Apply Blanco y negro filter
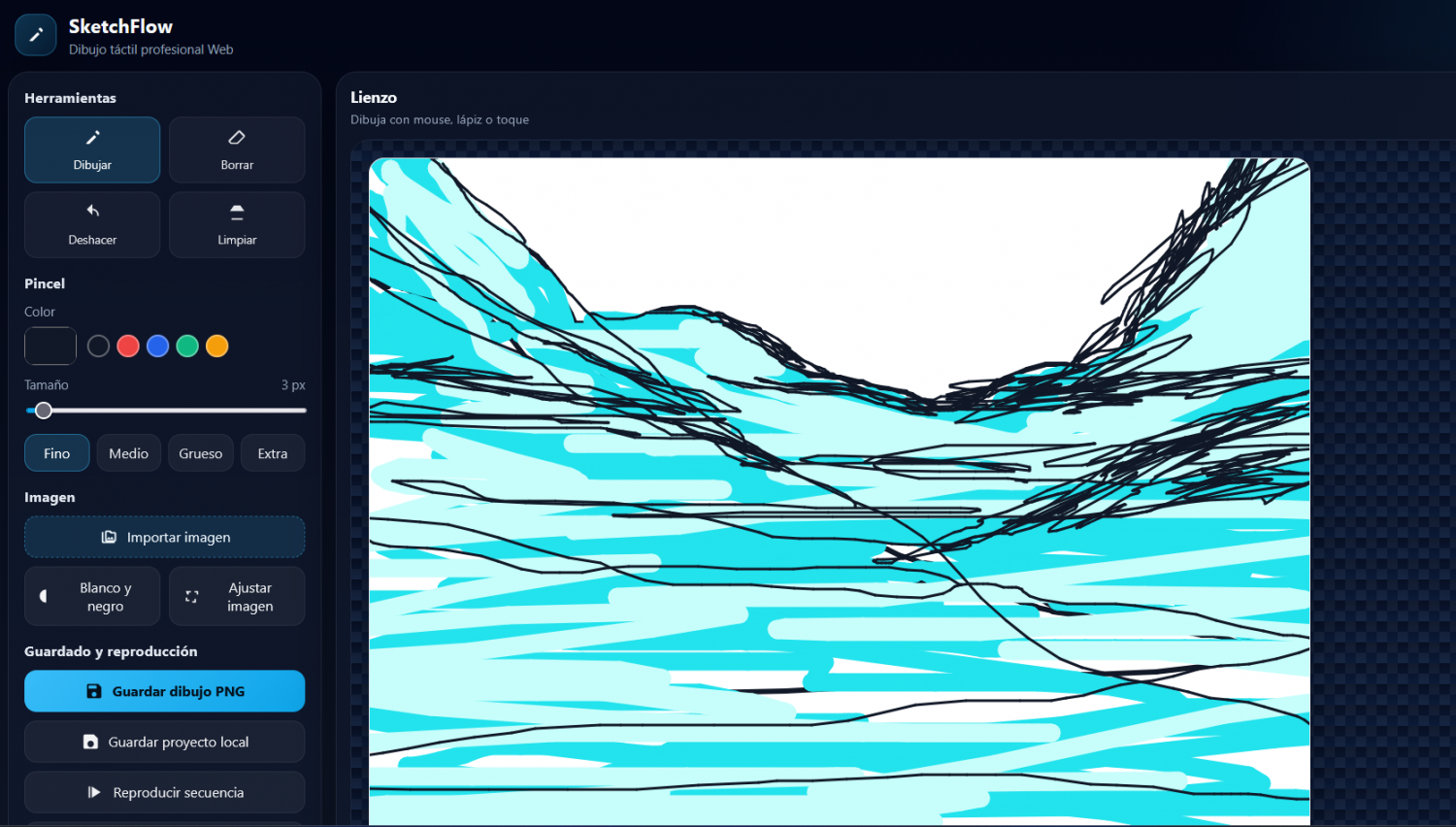The image size is (1456, 827). coord(92,596)
